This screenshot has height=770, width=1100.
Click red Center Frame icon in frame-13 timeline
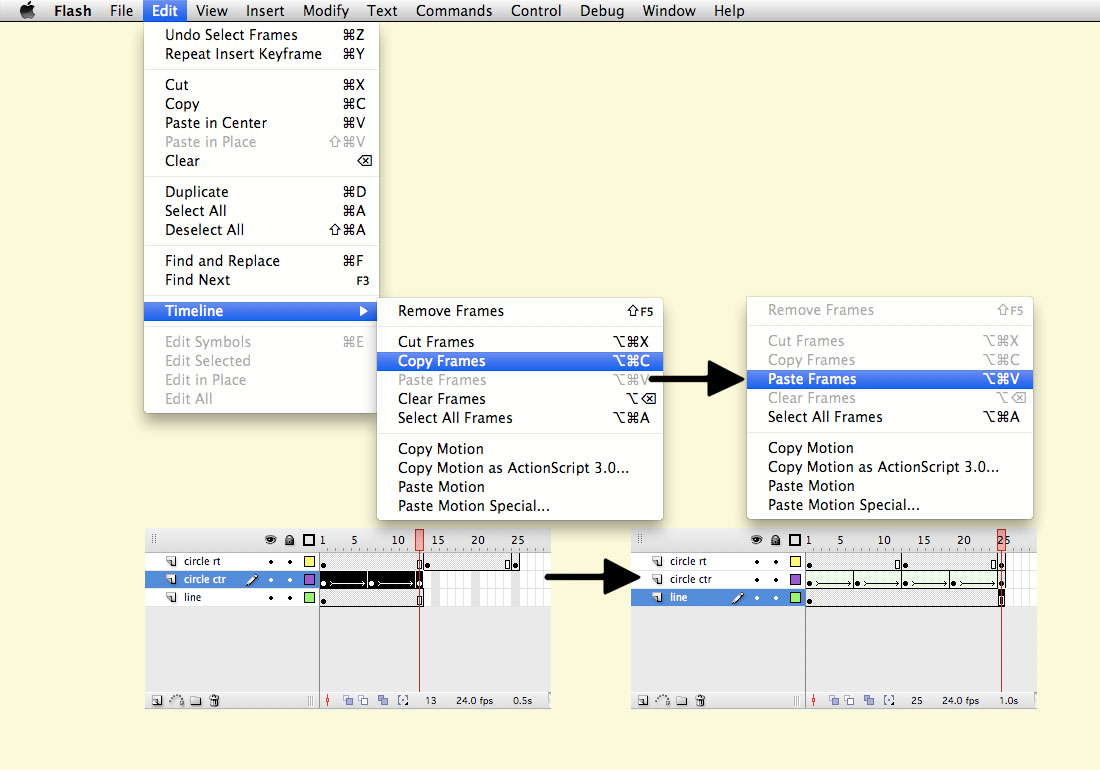click(327, 701)
